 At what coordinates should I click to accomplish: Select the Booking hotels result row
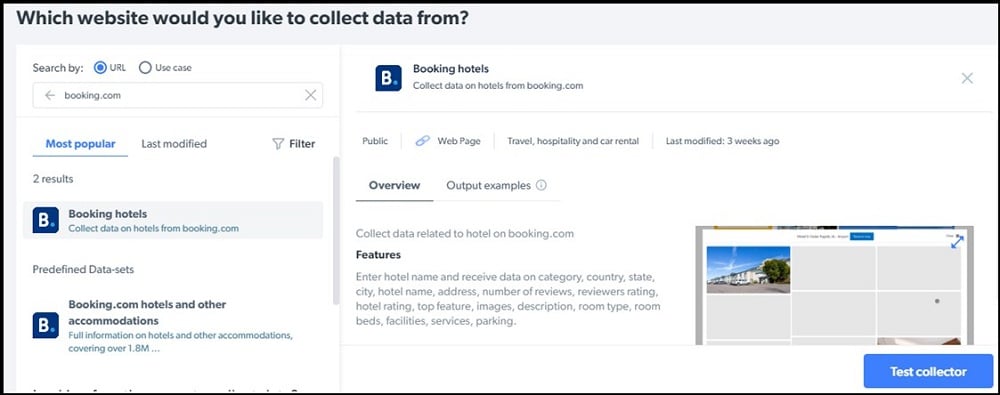pyautogui.click(x=173, y=220)
